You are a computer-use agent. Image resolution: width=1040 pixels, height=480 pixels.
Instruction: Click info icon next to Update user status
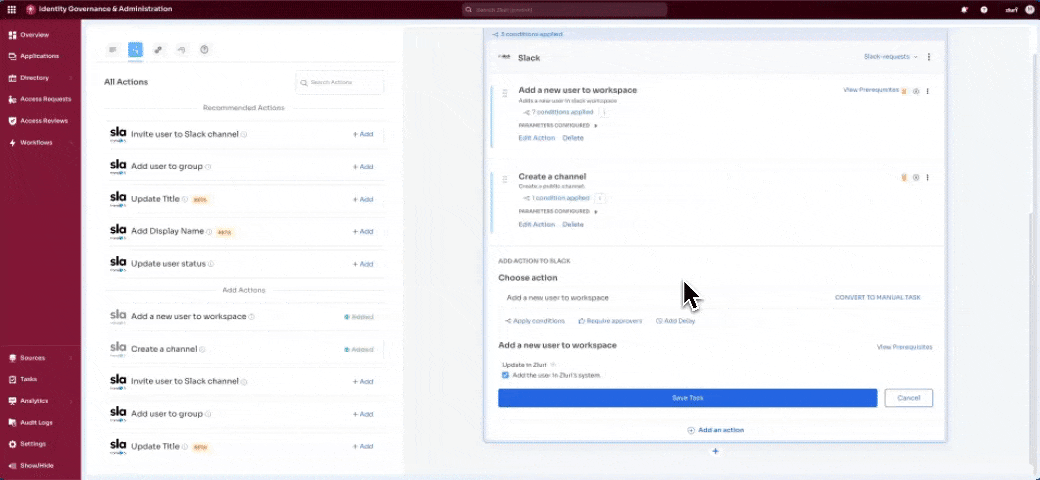211,264
